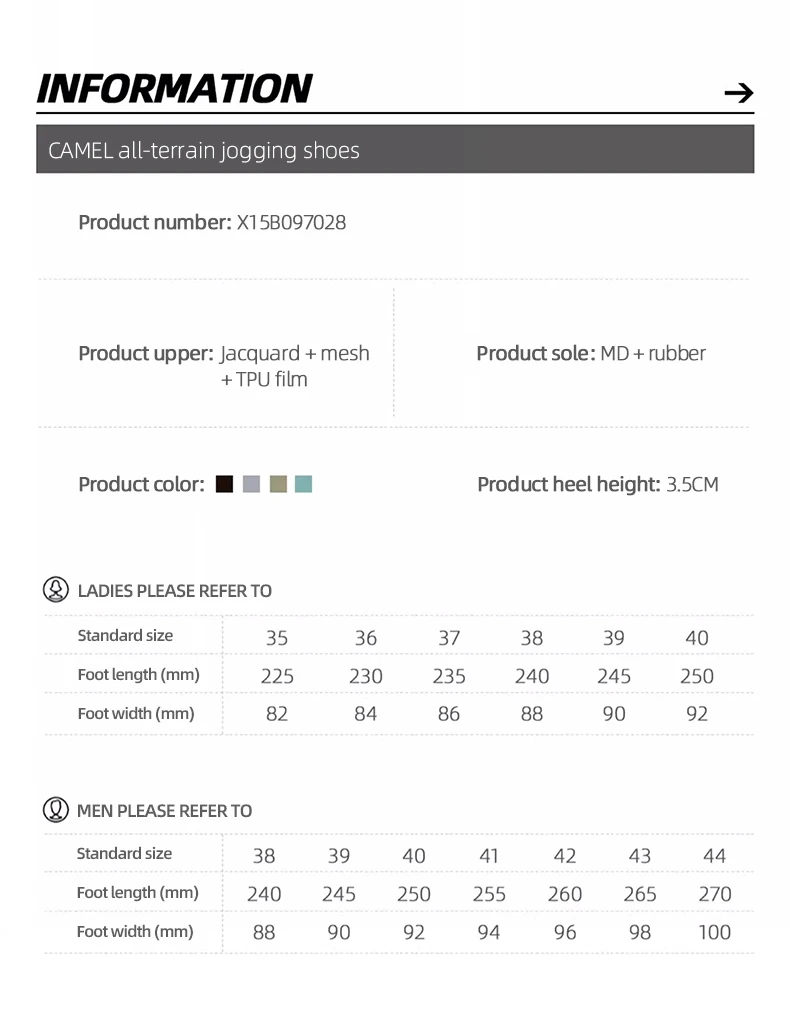Viewport: 790px width, 1013px height.
Task: Click the ladies profile icon
Action: [56, 590]
